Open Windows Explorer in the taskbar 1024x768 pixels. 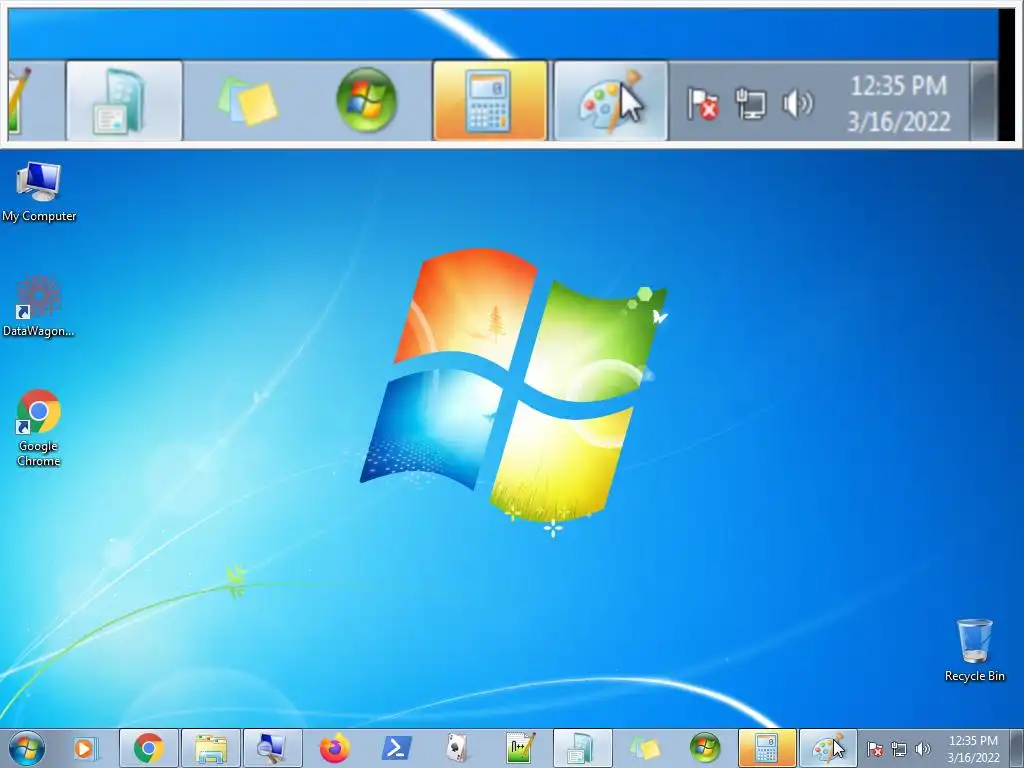210,748
